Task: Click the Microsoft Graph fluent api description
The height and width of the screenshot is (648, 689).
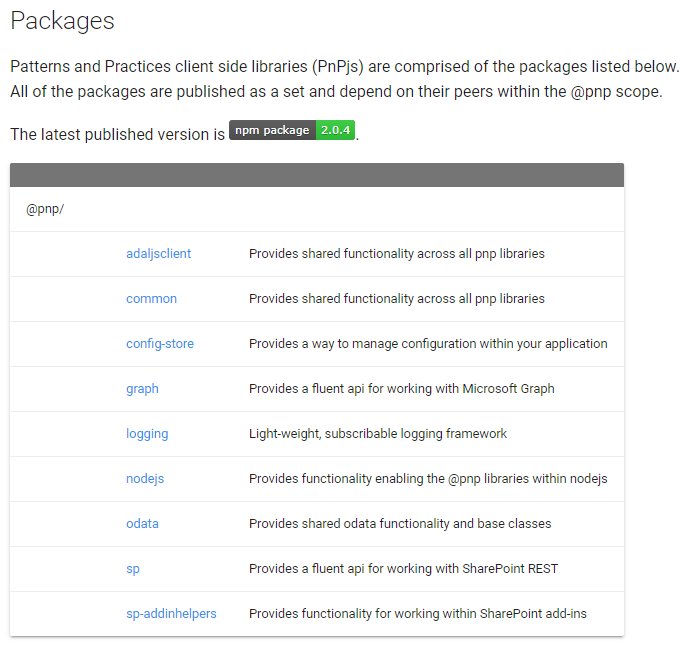Action: point(401,389)
